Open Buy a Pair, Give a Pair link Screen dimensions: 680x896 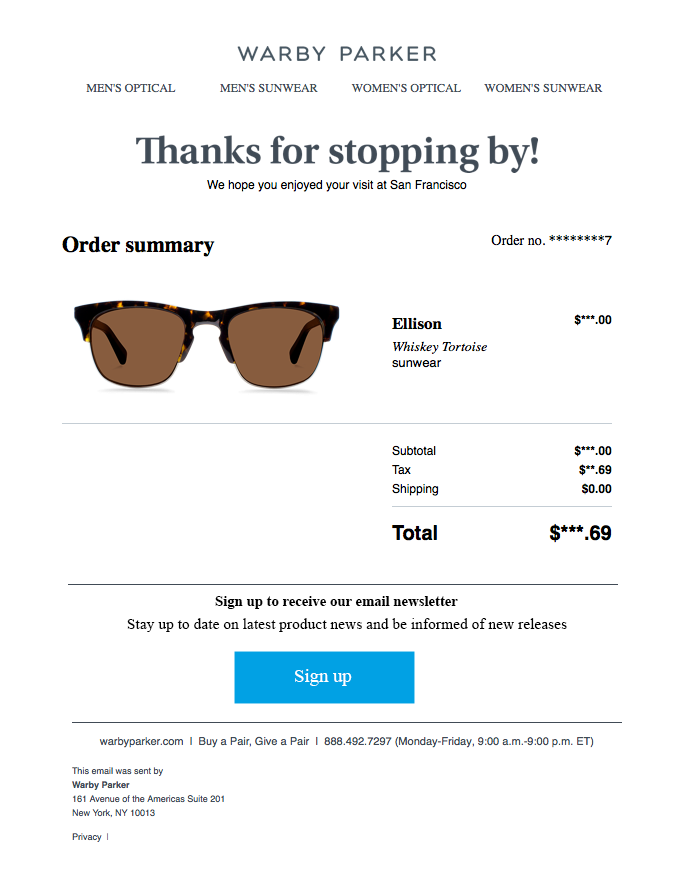click(254, 741)
